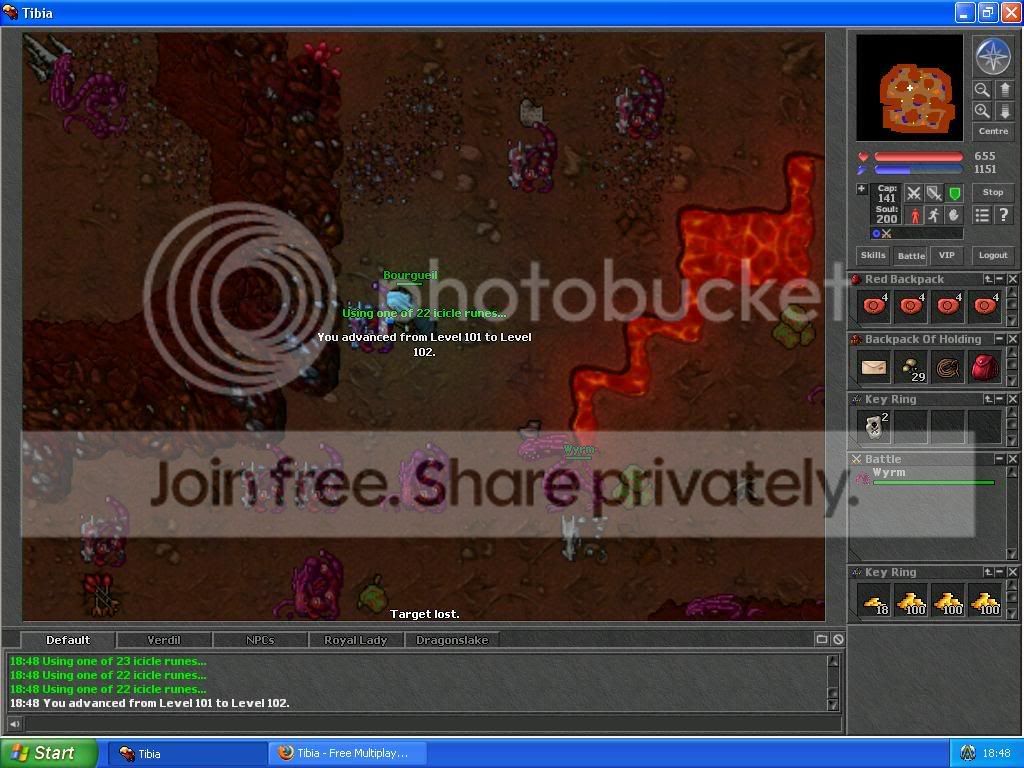Close the Red Backpack panel
Screen dimensions: 1024x768
1012,279
